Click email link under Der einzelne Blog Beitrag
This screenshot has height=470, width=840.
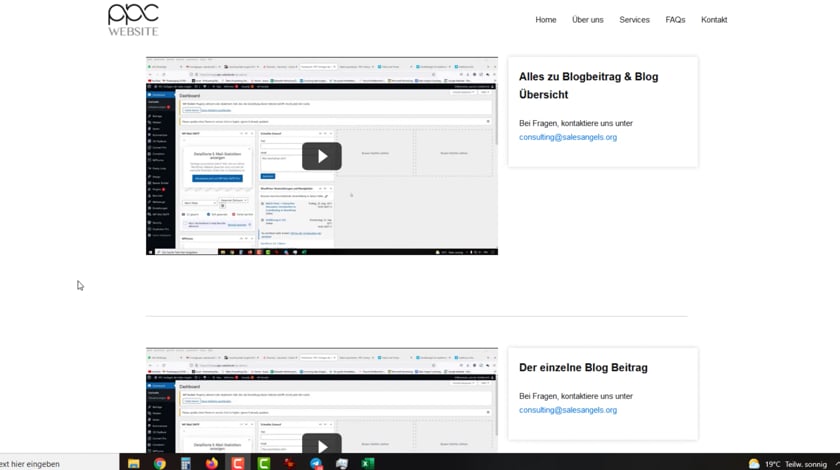point(568,410)
